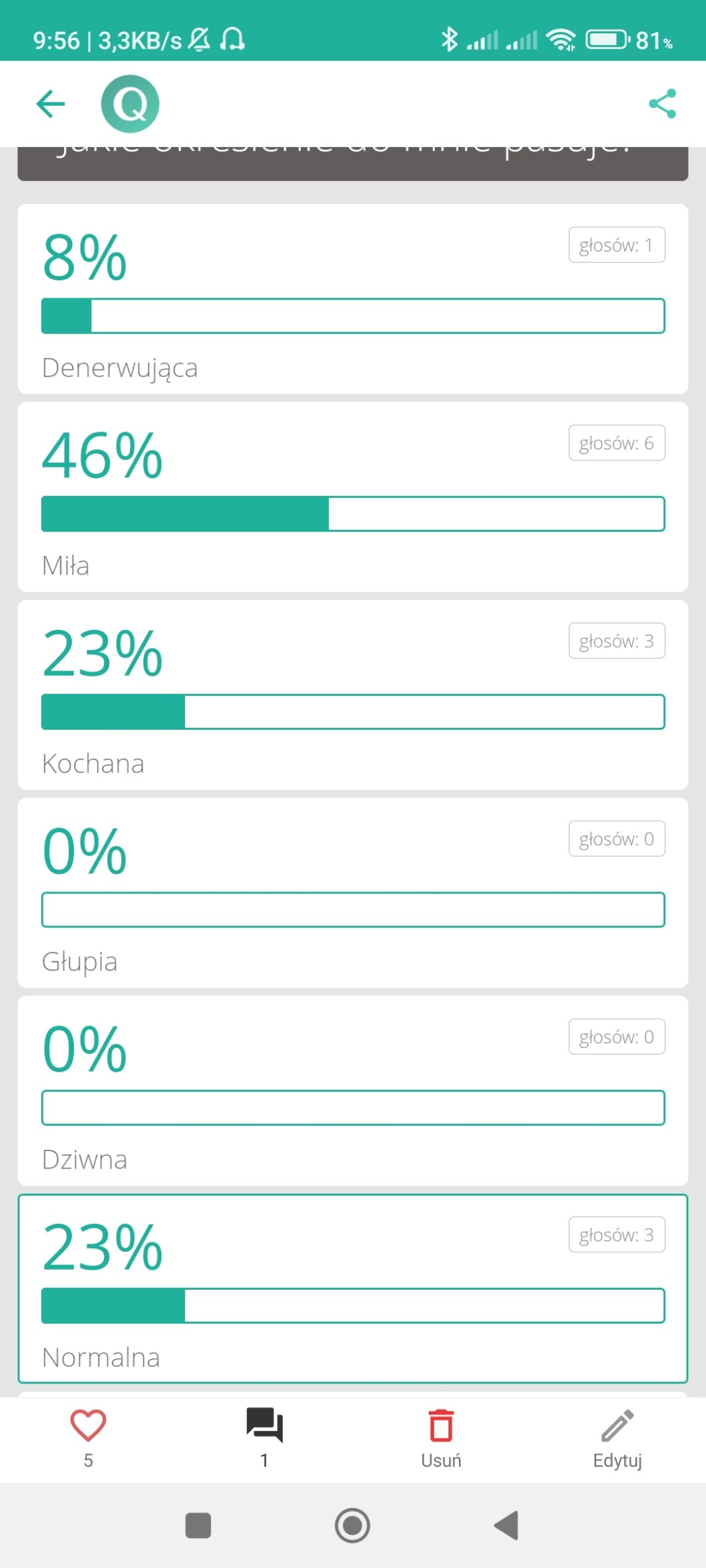Click 'głosów: 3' badge on Normalna
Image resolution: width=706 pixels, height=1568 pixels.
(617, 1235)
